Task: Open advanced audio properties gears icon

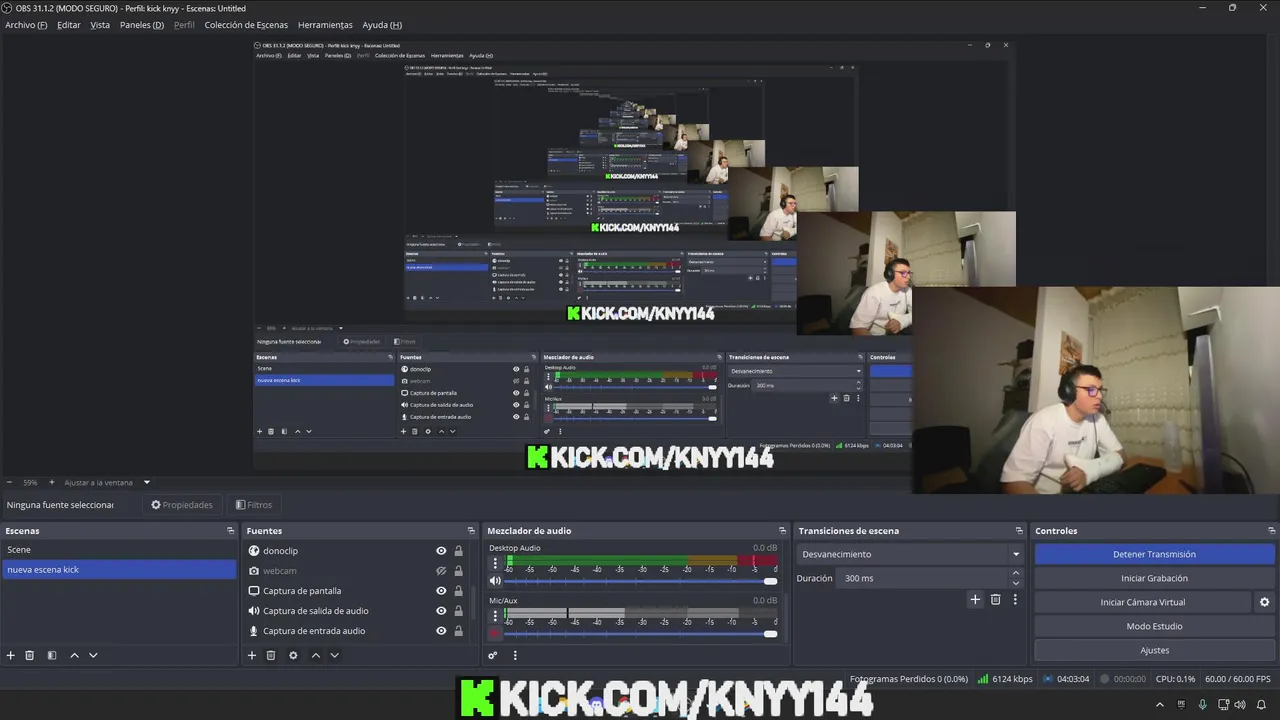Action: pyautogui.click(x=493, y=655)
